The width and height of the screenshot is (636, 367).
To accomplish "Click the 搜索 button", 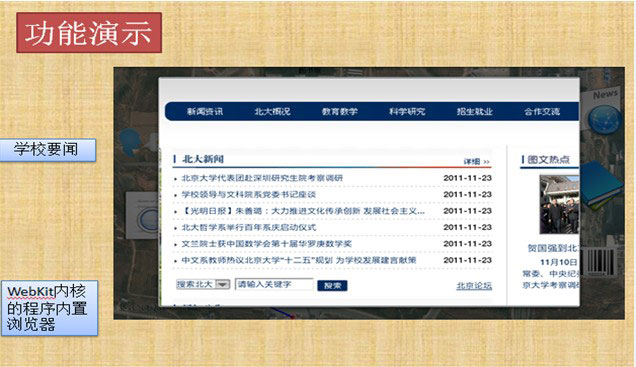I will click(x=332, y=285).
